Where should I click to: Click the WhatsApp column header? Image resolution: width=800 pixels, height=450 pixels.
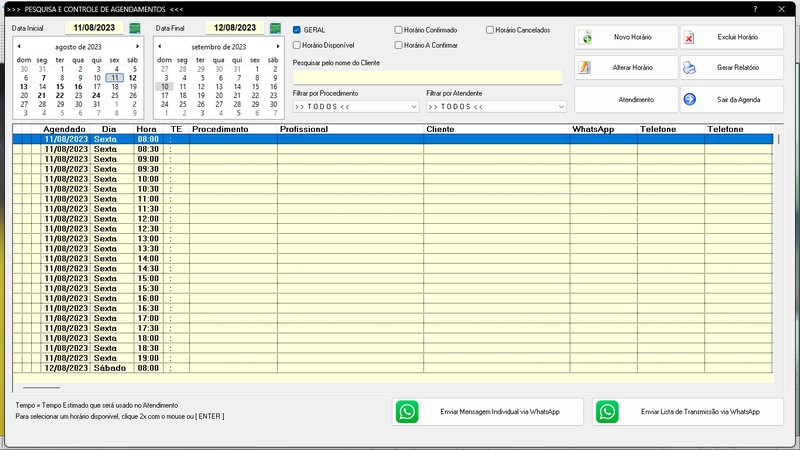[604, 129]
